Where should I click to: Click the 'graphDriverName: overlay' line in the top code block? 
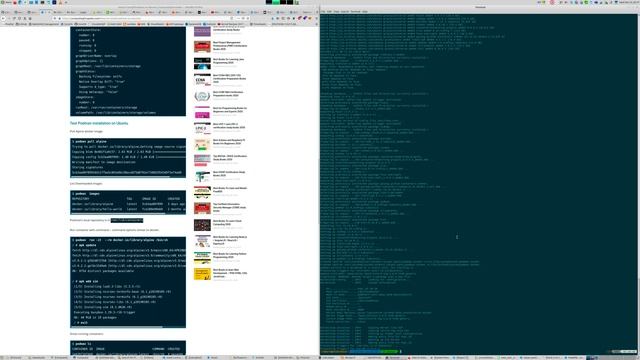[96, 56]
